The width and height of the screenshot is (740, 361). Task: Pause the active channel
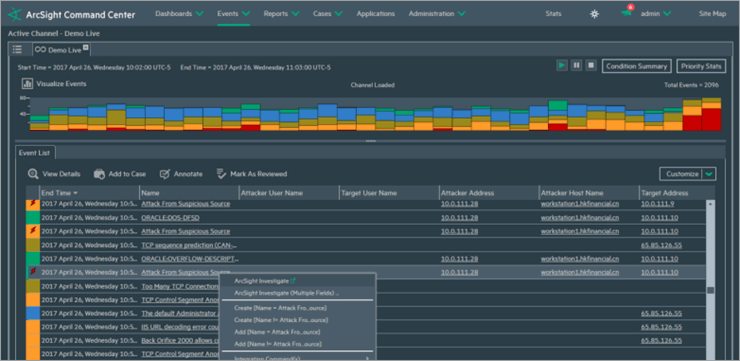pyautogui.click(x=576, y=66)
